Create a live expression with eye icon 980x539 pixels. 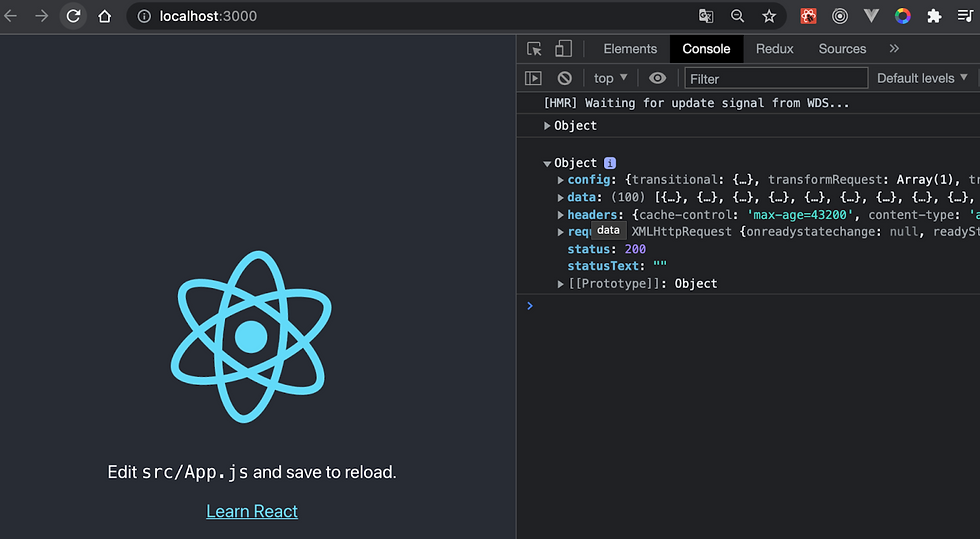pyautogui.click(x=657, y=78)
